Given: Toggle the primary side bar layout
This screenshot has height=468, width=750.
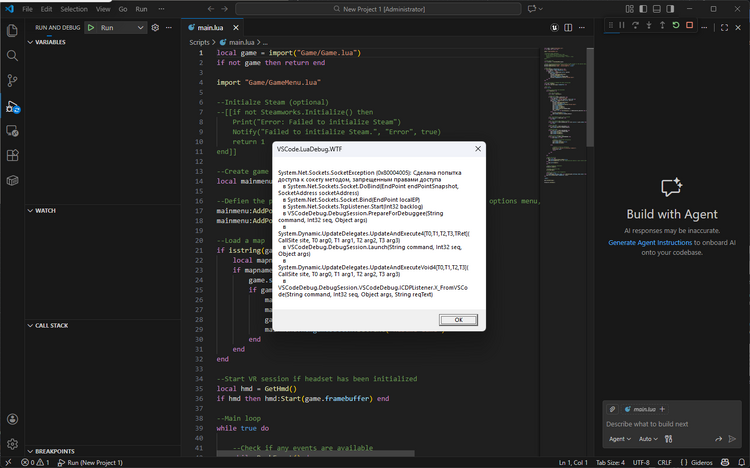Looking at the screenshot, I should [643, 9].
